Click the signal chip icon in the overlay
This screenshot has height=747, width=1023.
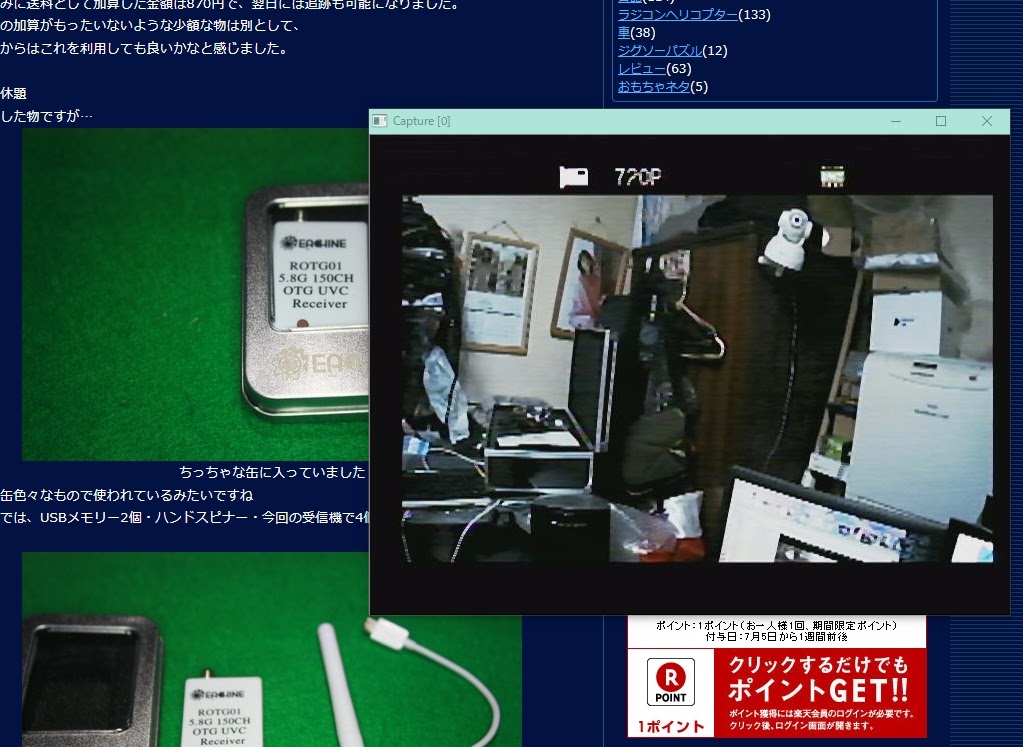[832, 177]
